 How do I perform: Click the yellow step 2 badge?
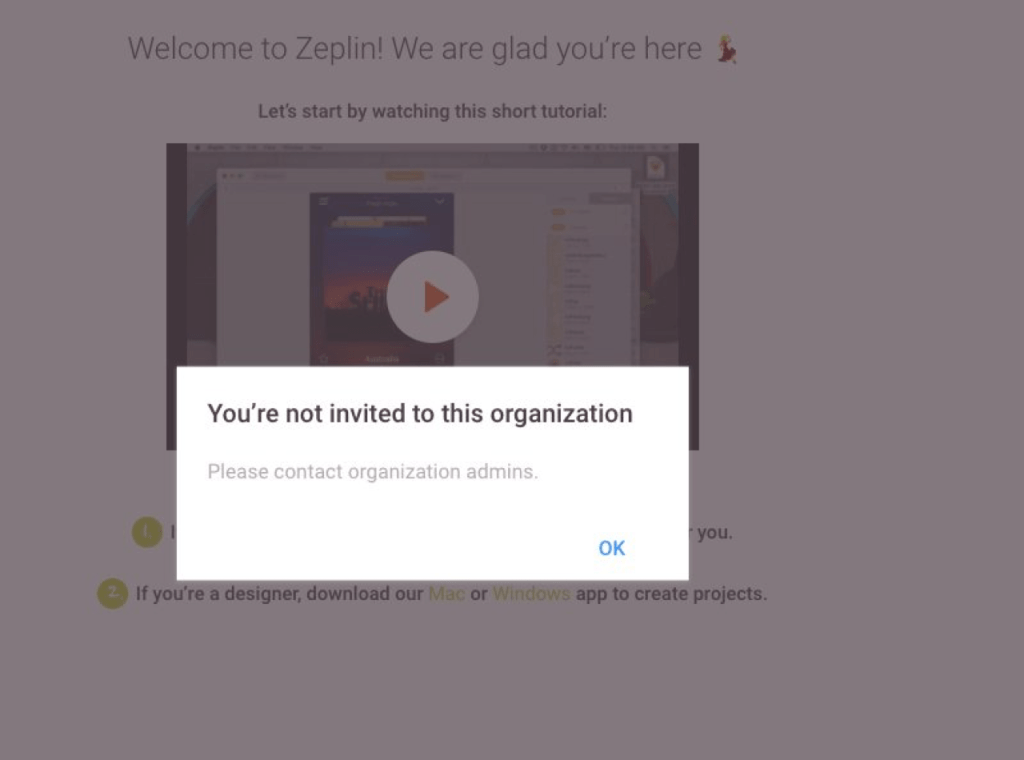(112, 593)
